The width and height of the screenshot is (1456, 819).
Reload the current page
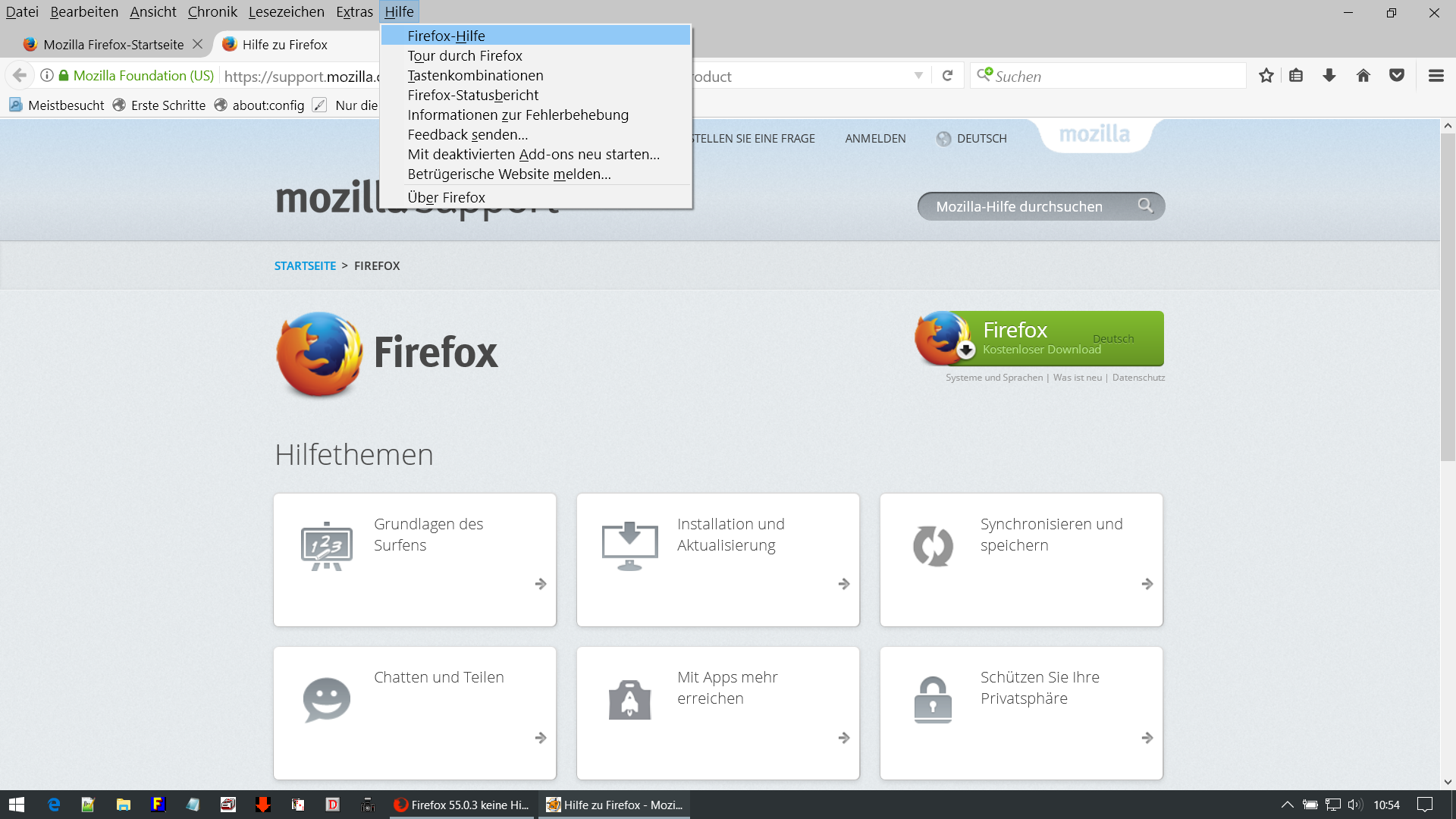pos(947,76)
